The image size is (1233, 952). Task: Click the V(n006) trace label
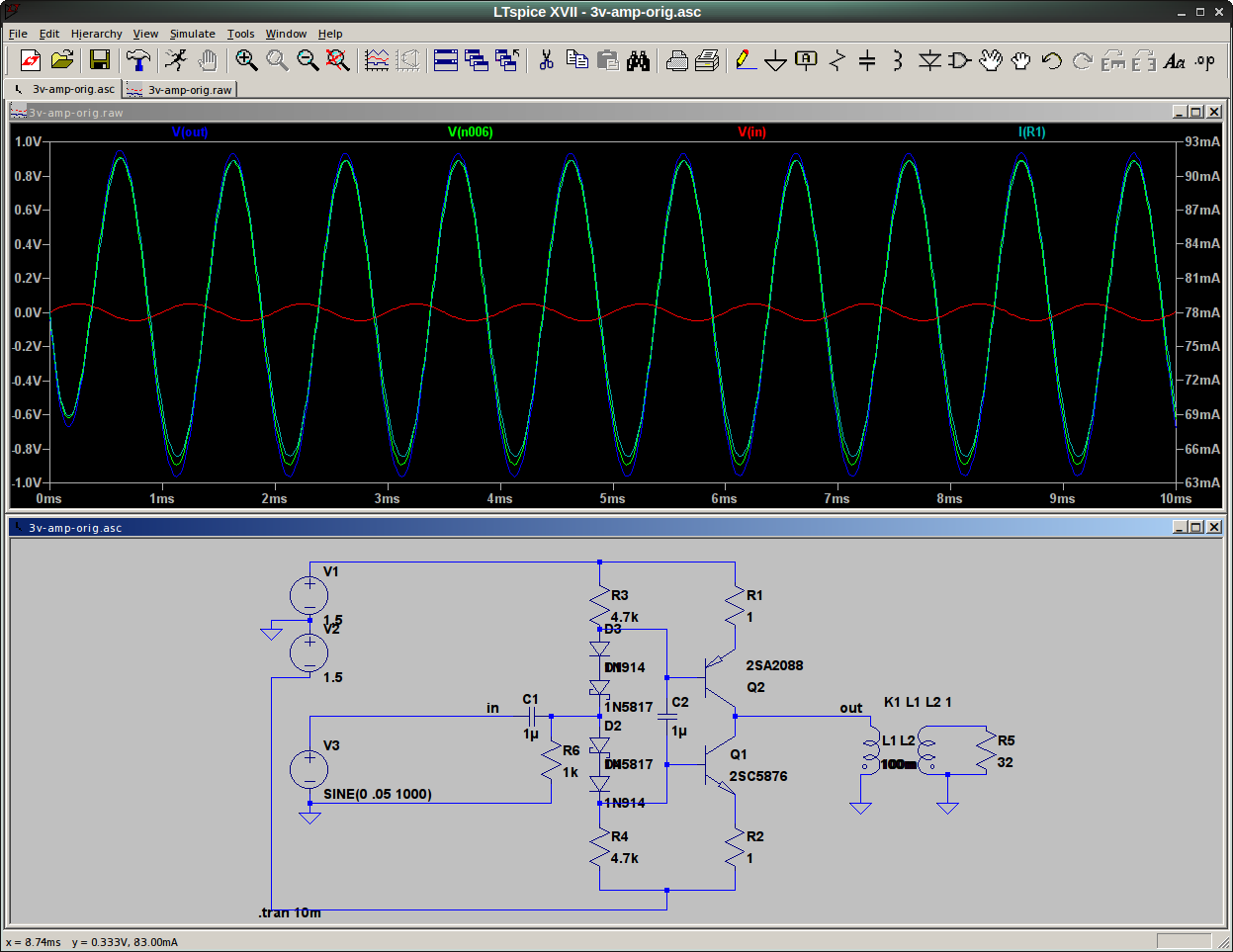click(470, 131)
